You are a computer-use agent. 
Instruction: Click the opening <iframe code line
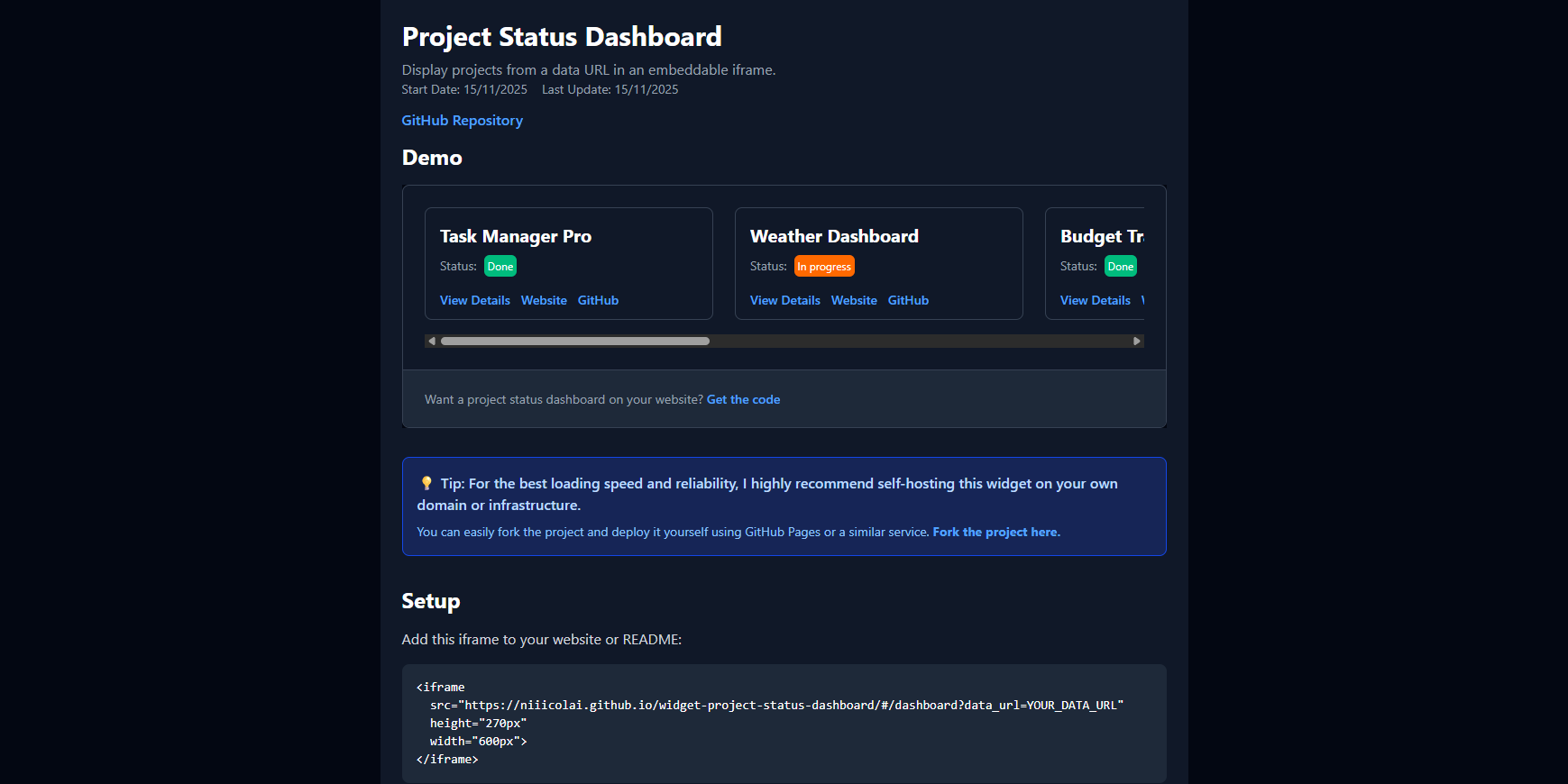tap(441, 687)
